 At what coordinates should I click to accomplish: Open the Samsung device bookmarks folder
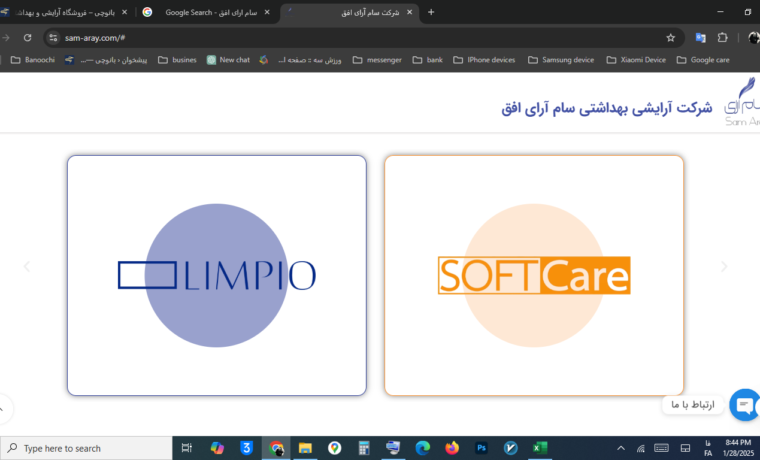click(x=561, y=60)
